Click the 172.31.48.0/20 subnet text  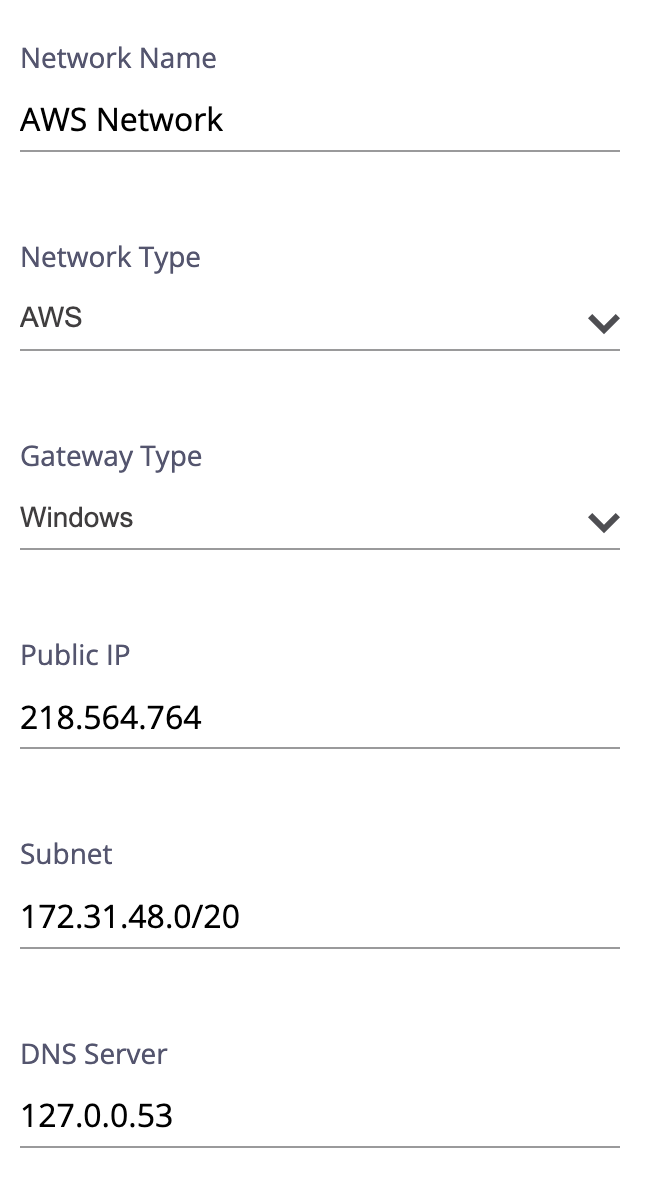click(x=130, y=917)
